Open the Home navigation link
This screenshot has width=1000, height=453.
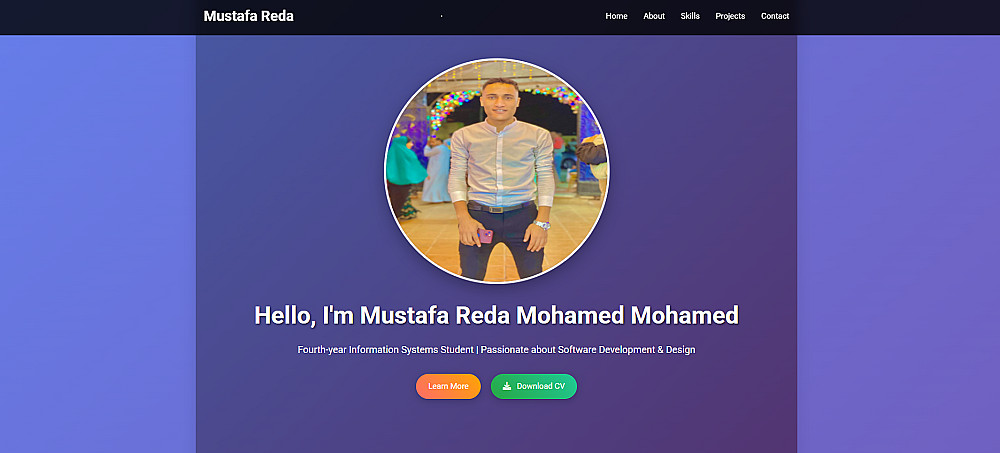(616, 16)
